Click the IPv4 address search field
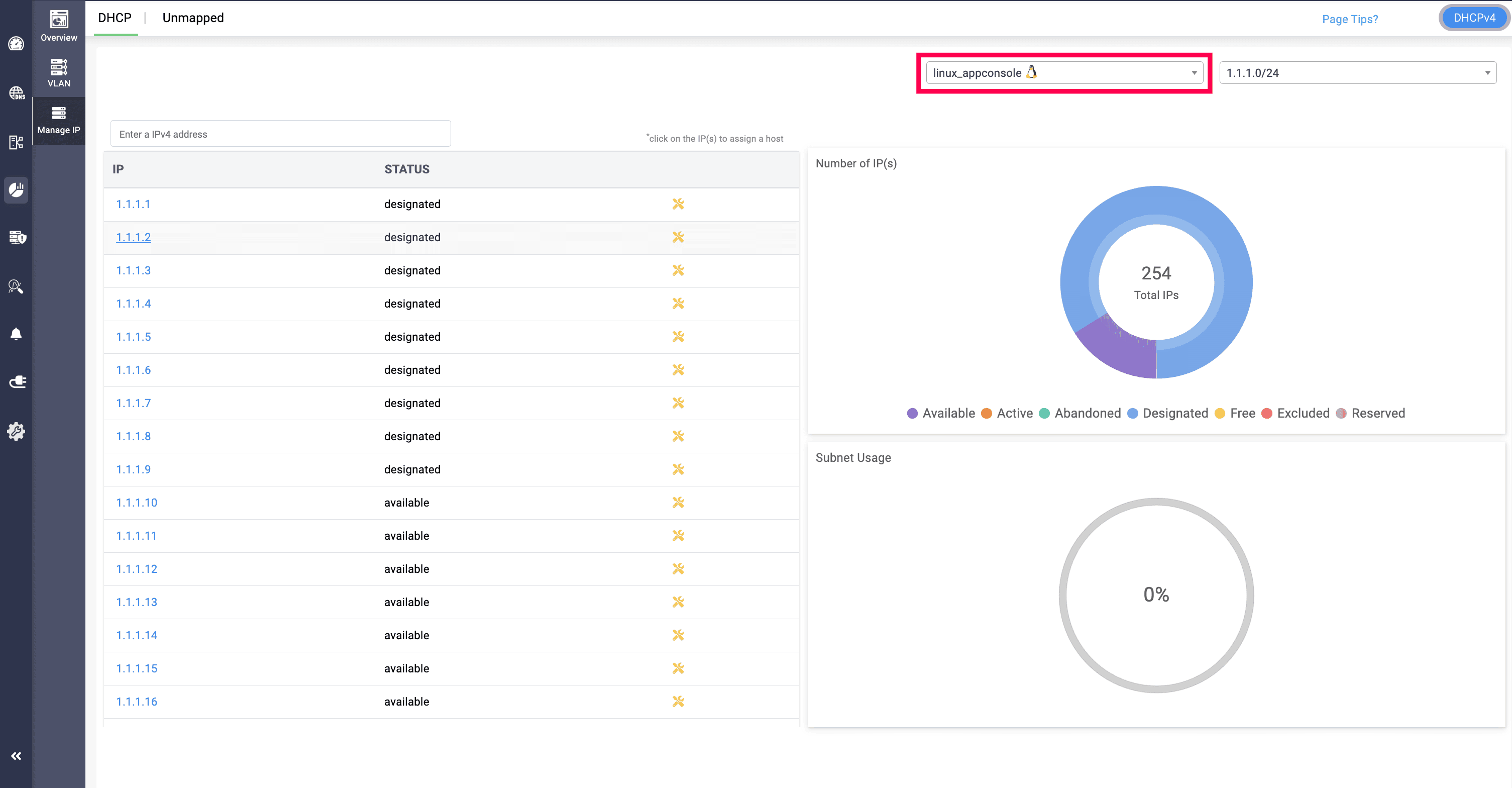Image resolution: width=1512 pixels, height=788 pixels. click(281, 134)
